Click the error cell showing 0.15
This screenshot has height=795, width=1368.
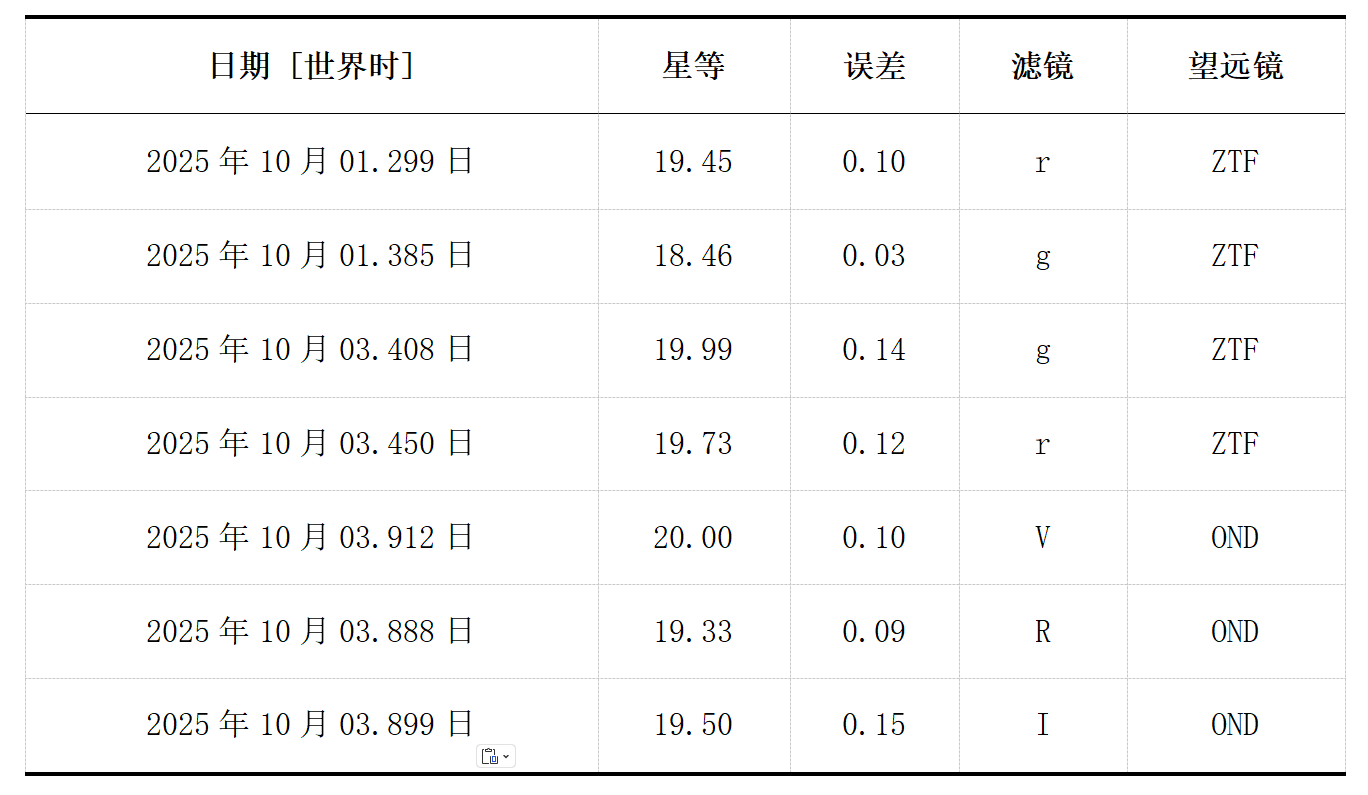click(874, 725)
